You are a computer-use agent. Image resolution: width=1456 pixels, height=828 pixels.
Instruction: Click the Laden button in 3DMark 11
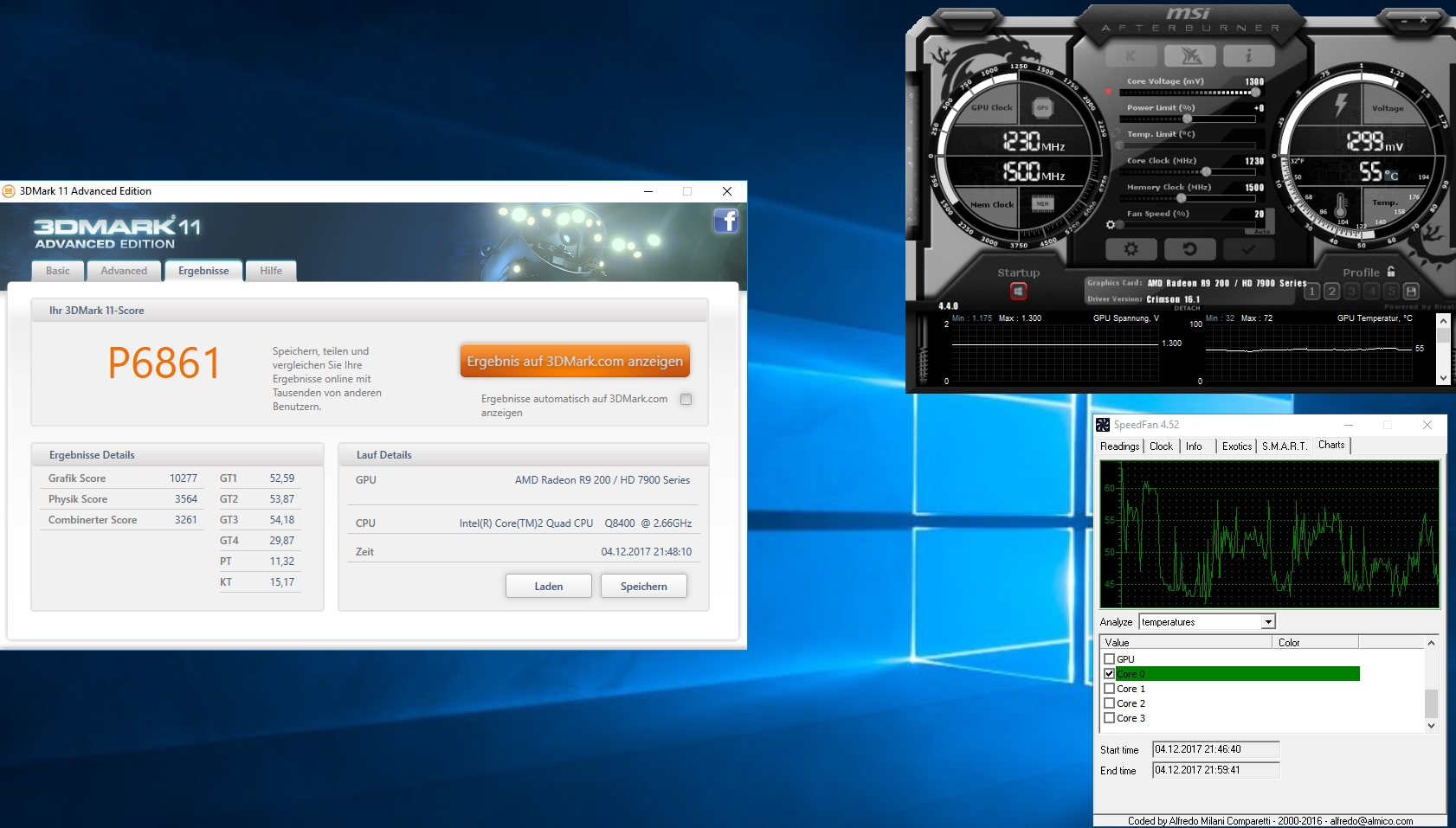click(x=549, y=586)
